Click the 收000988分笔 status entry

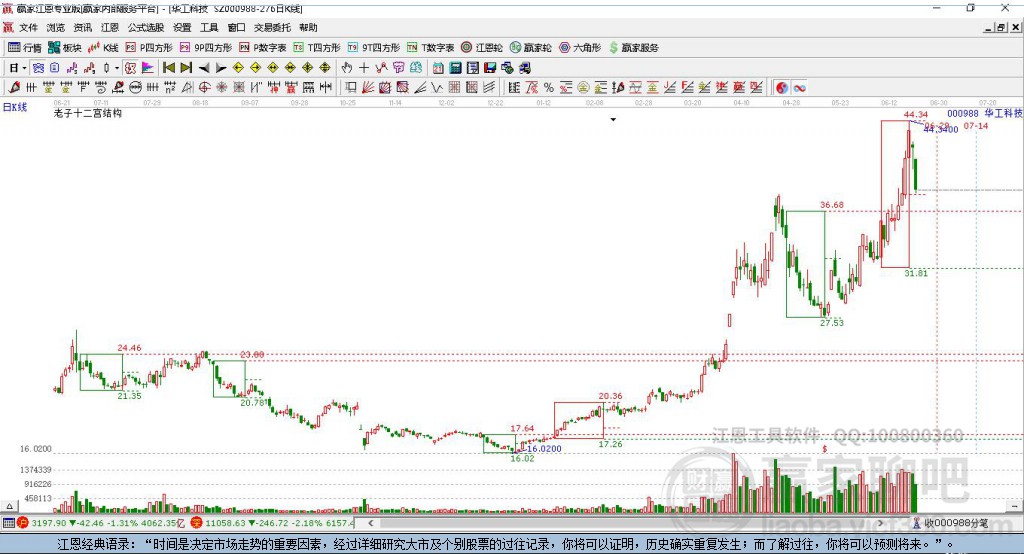click(x=950, y=523)
